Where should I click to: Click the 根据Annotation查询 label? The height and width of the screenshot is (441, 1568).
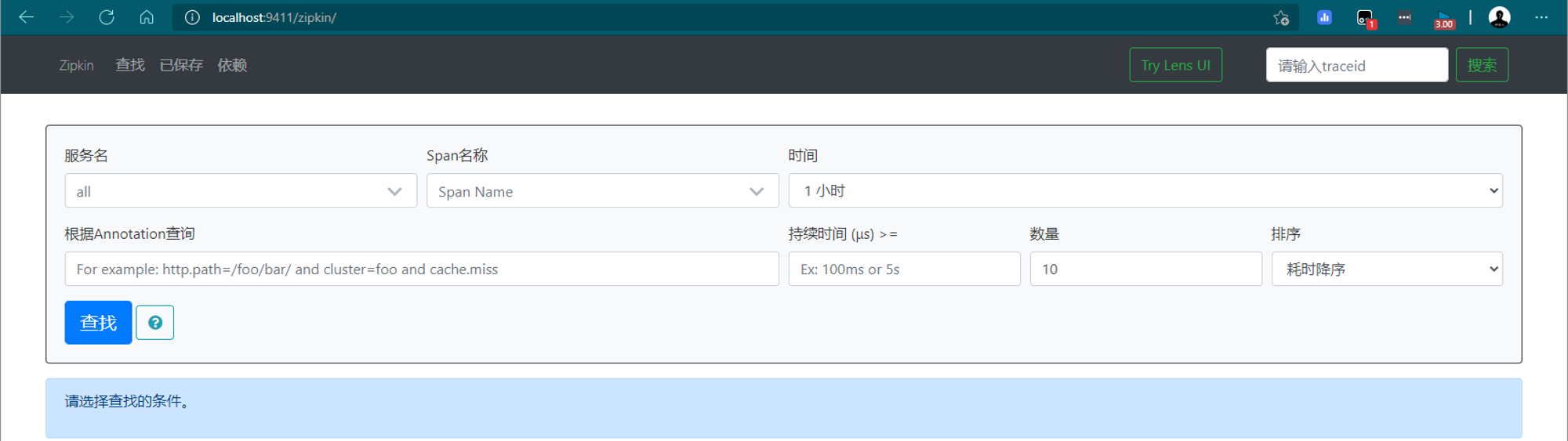[130, 233]
